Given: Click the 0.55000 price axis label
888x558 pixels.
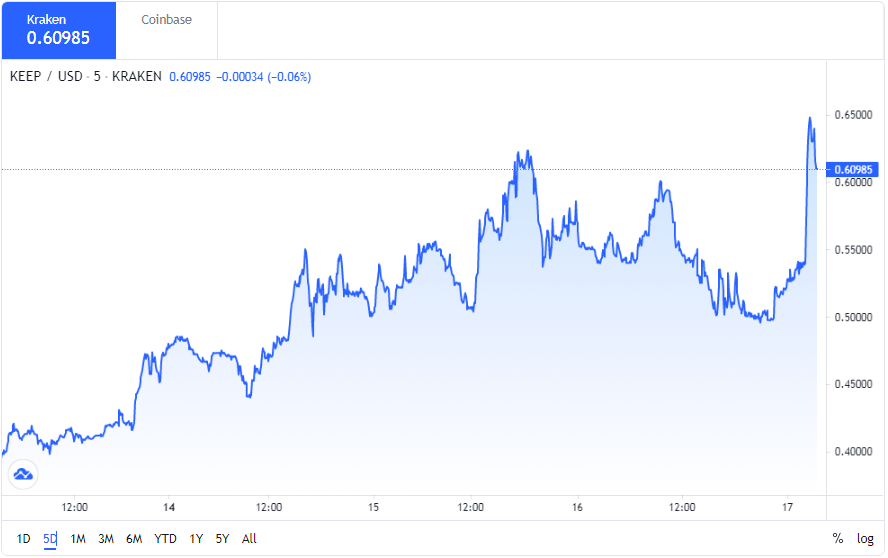Looking at the screenshot, I should (x=853, y=250).
